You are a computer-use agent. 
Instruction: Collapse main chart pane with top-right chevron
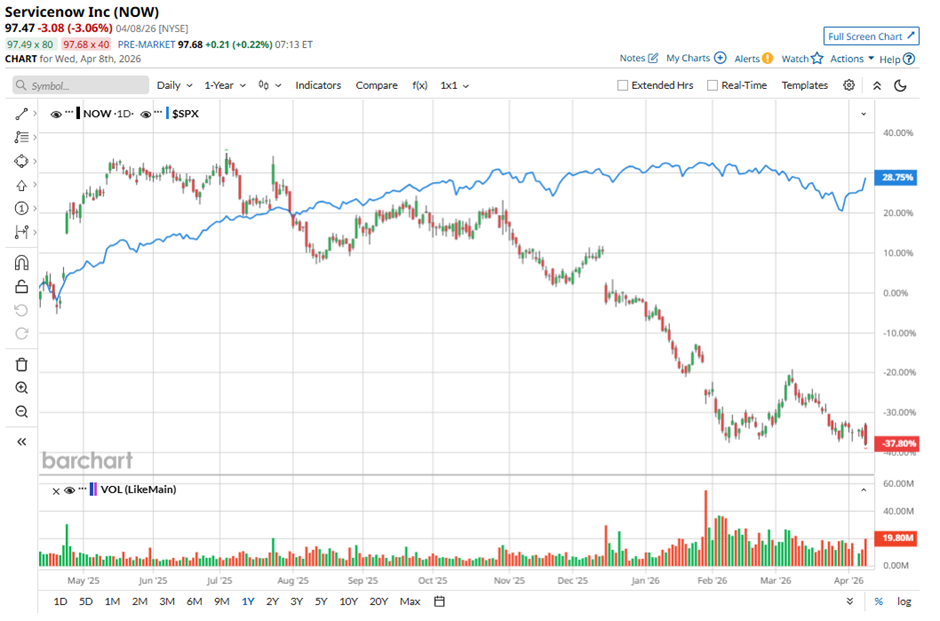[x=864, y=114]
